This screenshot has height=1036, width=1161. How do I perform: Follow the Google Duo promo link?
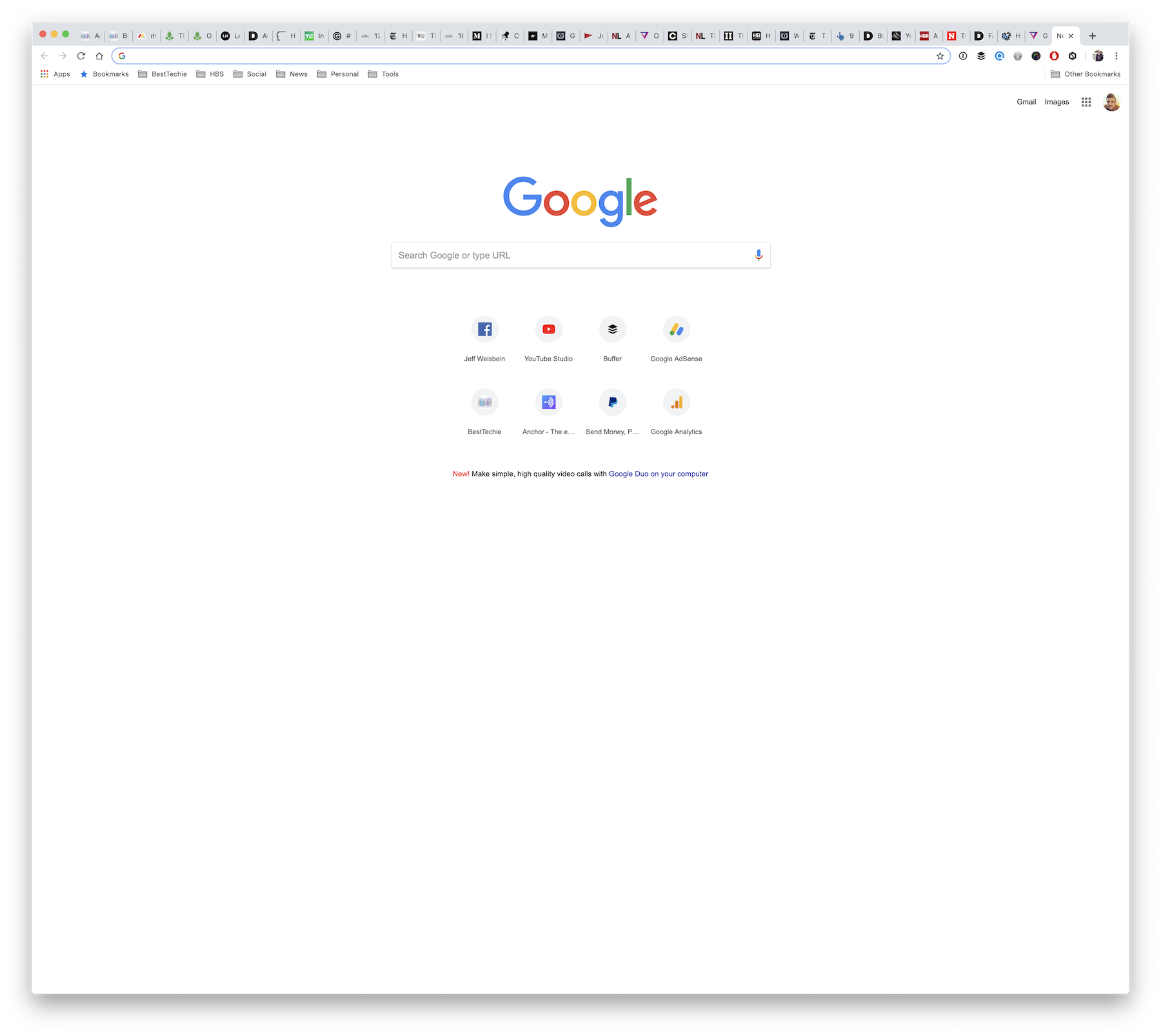(659, 474)
